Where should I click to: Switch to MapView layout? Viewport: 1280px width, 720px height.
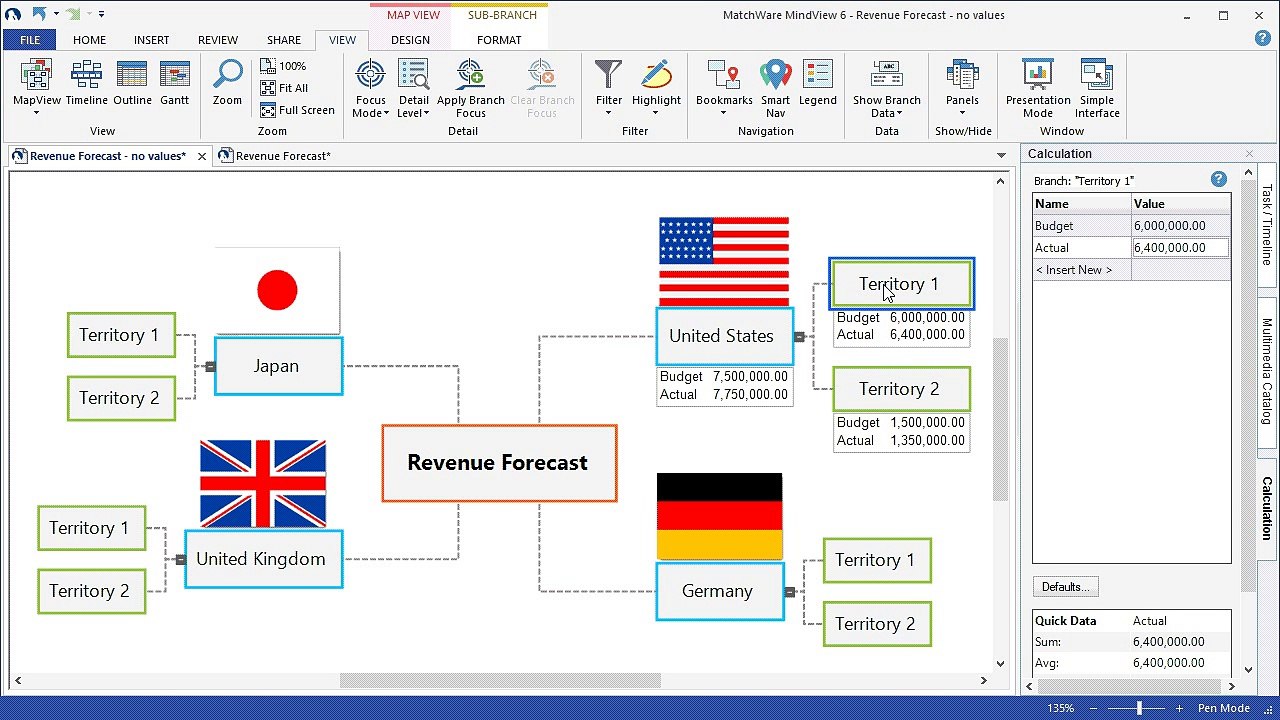pyautogui.click(x=37, y=85)
